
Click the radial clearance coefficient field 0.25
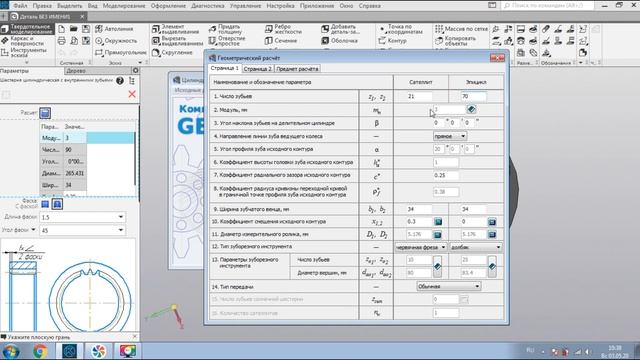click(x=446, y=175)
